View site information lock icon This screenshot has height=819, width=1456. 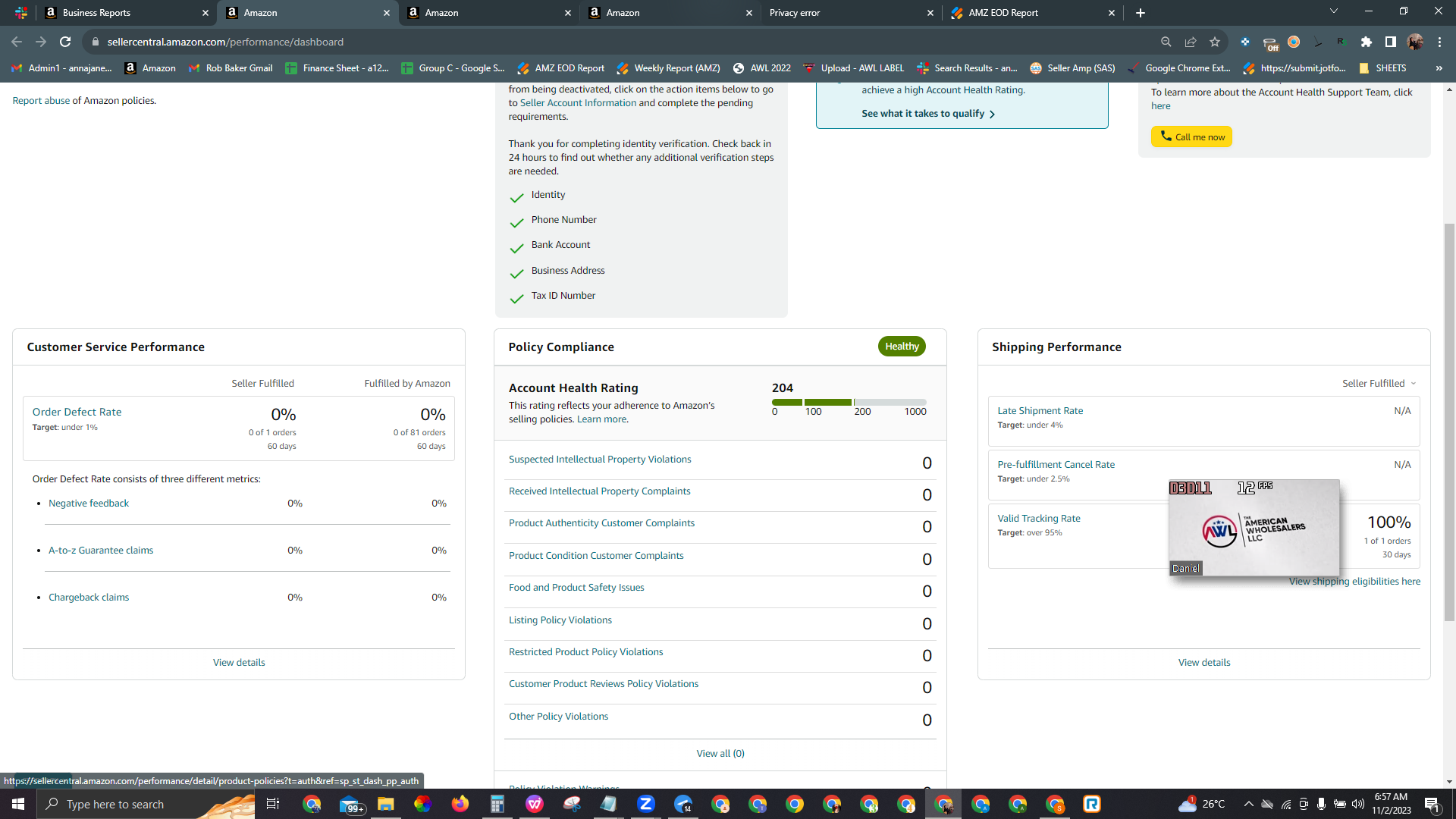[x=96, y=42]
